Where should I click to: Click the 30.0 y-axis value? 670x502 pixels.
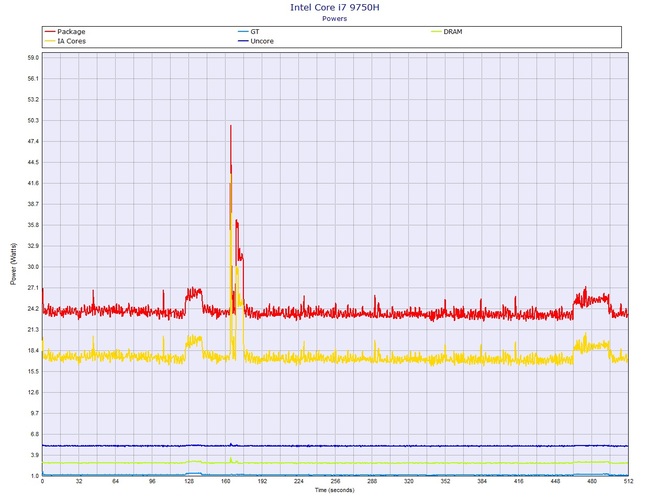click(x=33, y=267)
